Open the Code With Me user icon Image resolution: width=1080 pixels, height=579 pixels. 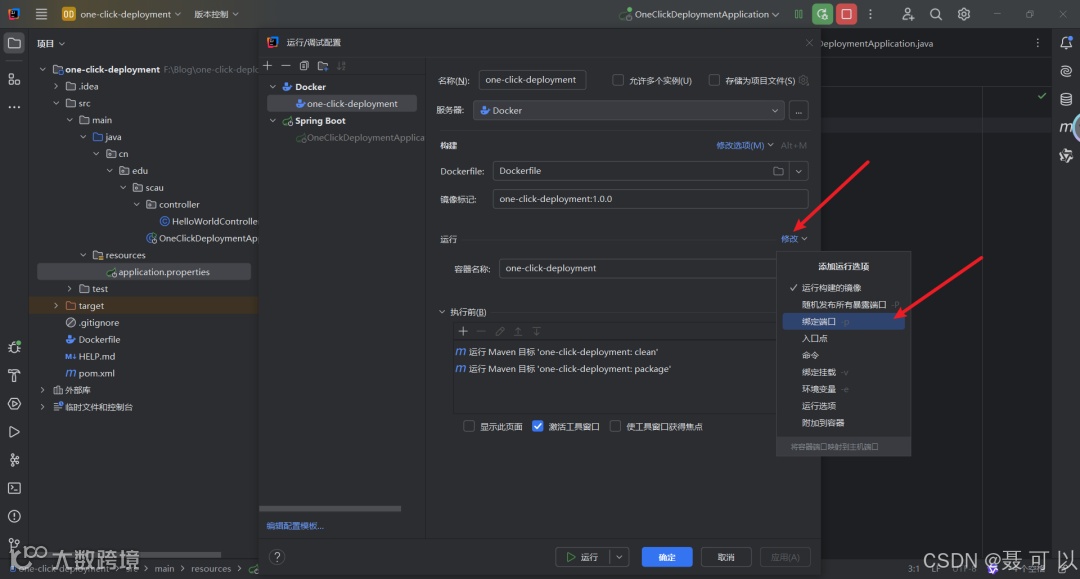click(x=907, y=14)
